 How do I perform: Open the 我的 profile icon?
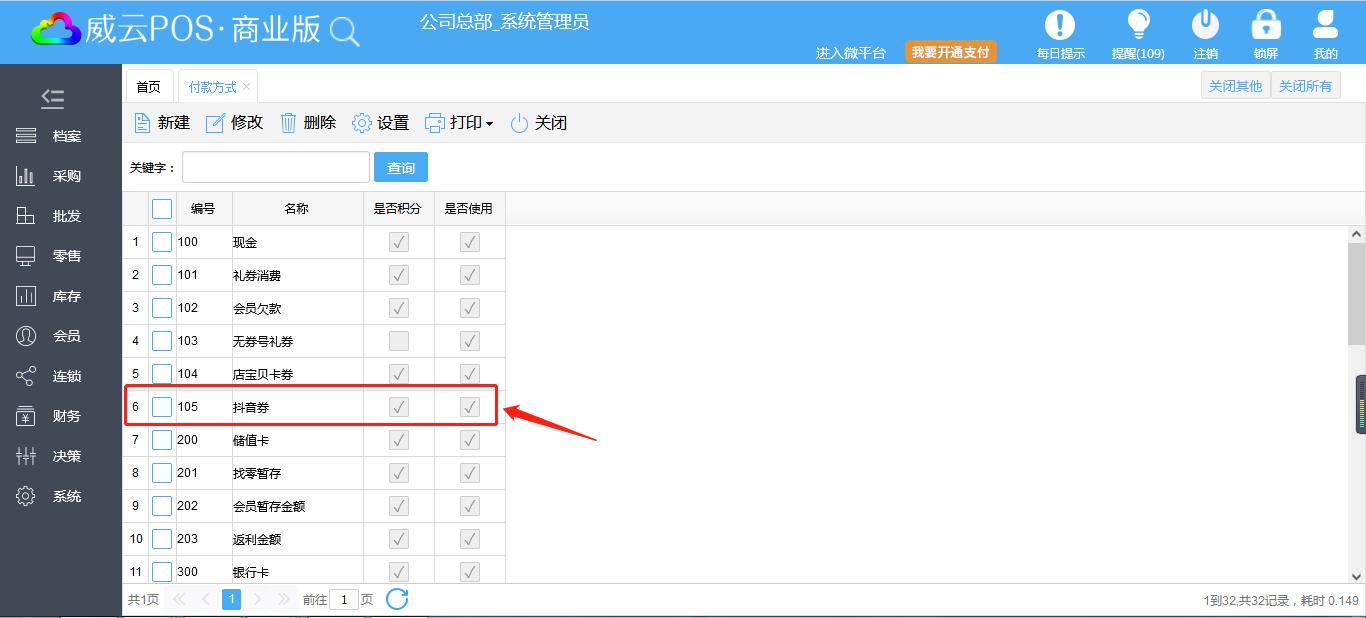1325,25
